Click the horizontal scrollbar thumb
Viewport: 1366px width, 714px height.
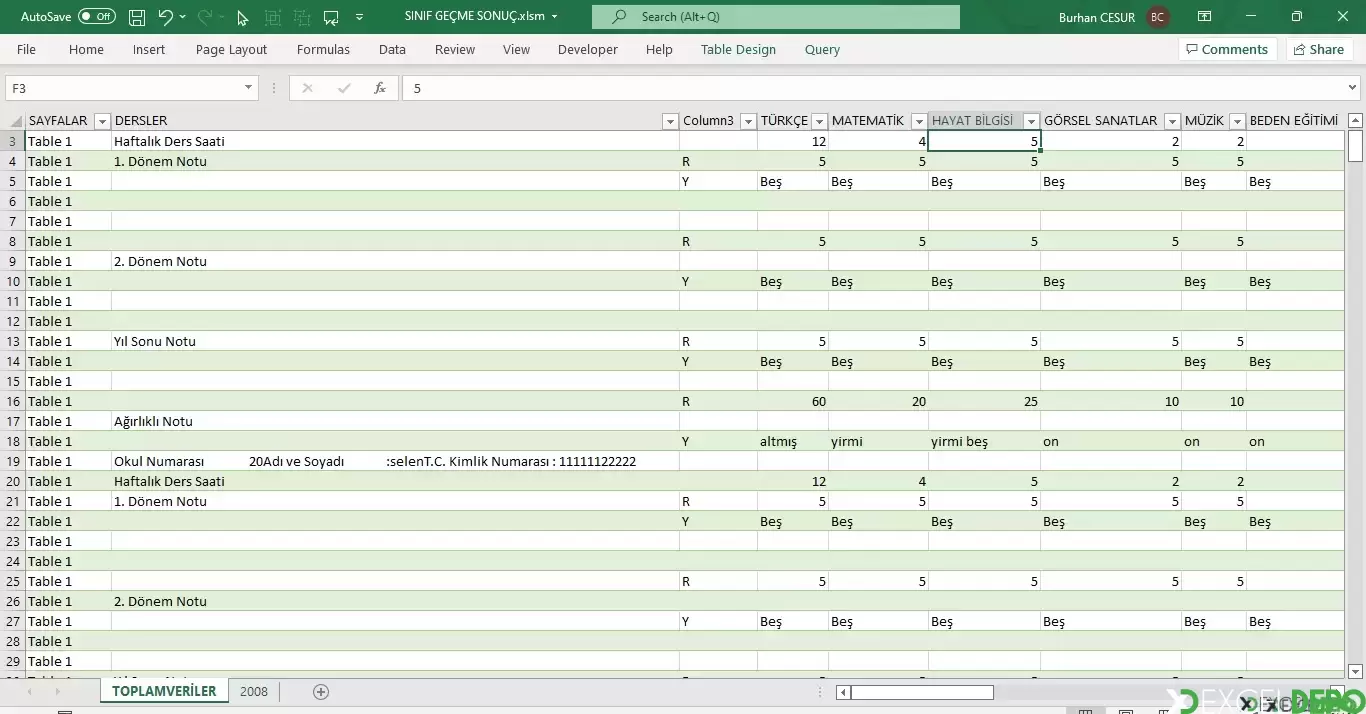click(x=922, y=692)
